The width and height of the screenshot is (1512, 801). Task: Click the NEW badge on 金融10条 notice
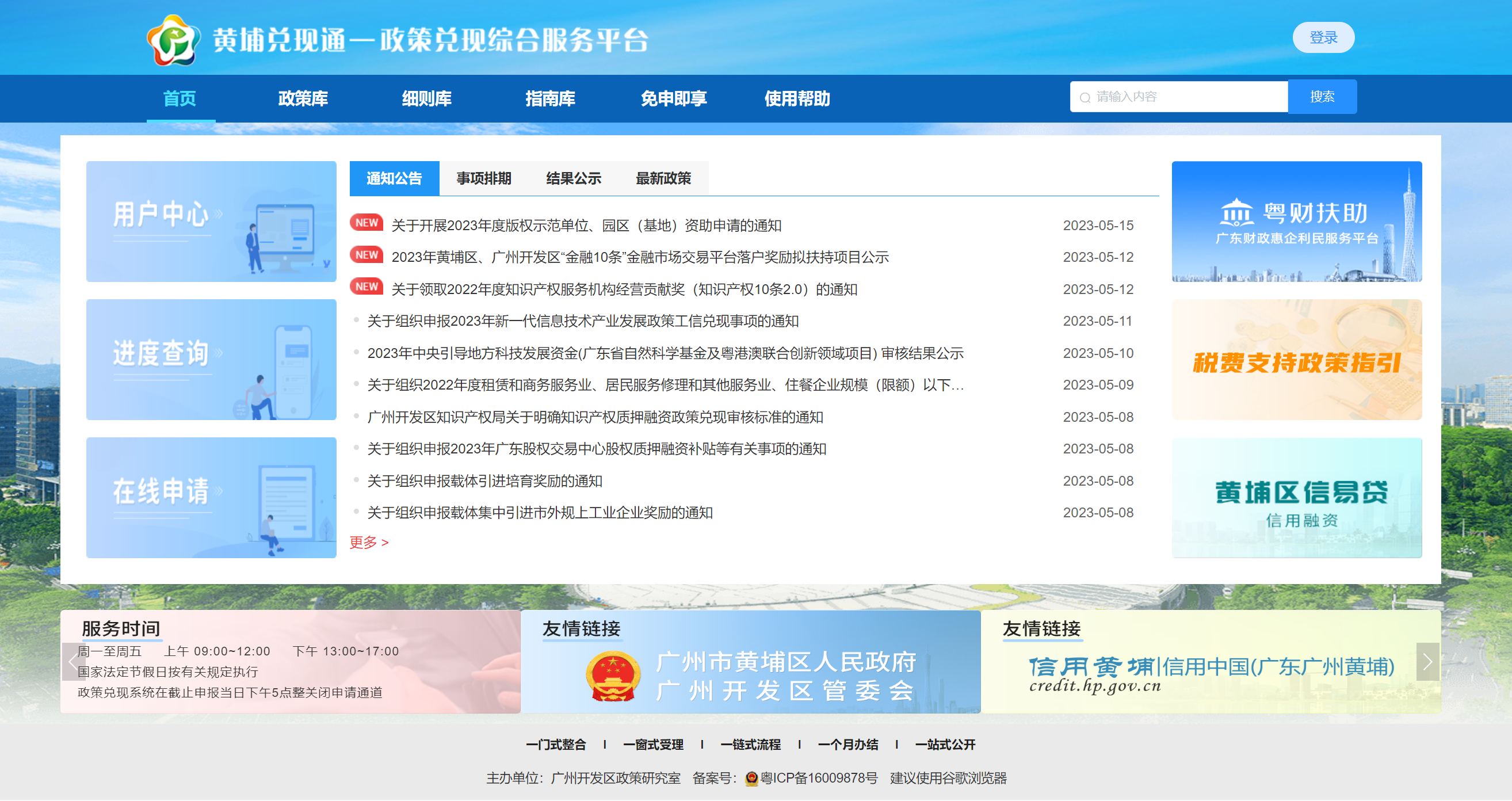point(366,255)
